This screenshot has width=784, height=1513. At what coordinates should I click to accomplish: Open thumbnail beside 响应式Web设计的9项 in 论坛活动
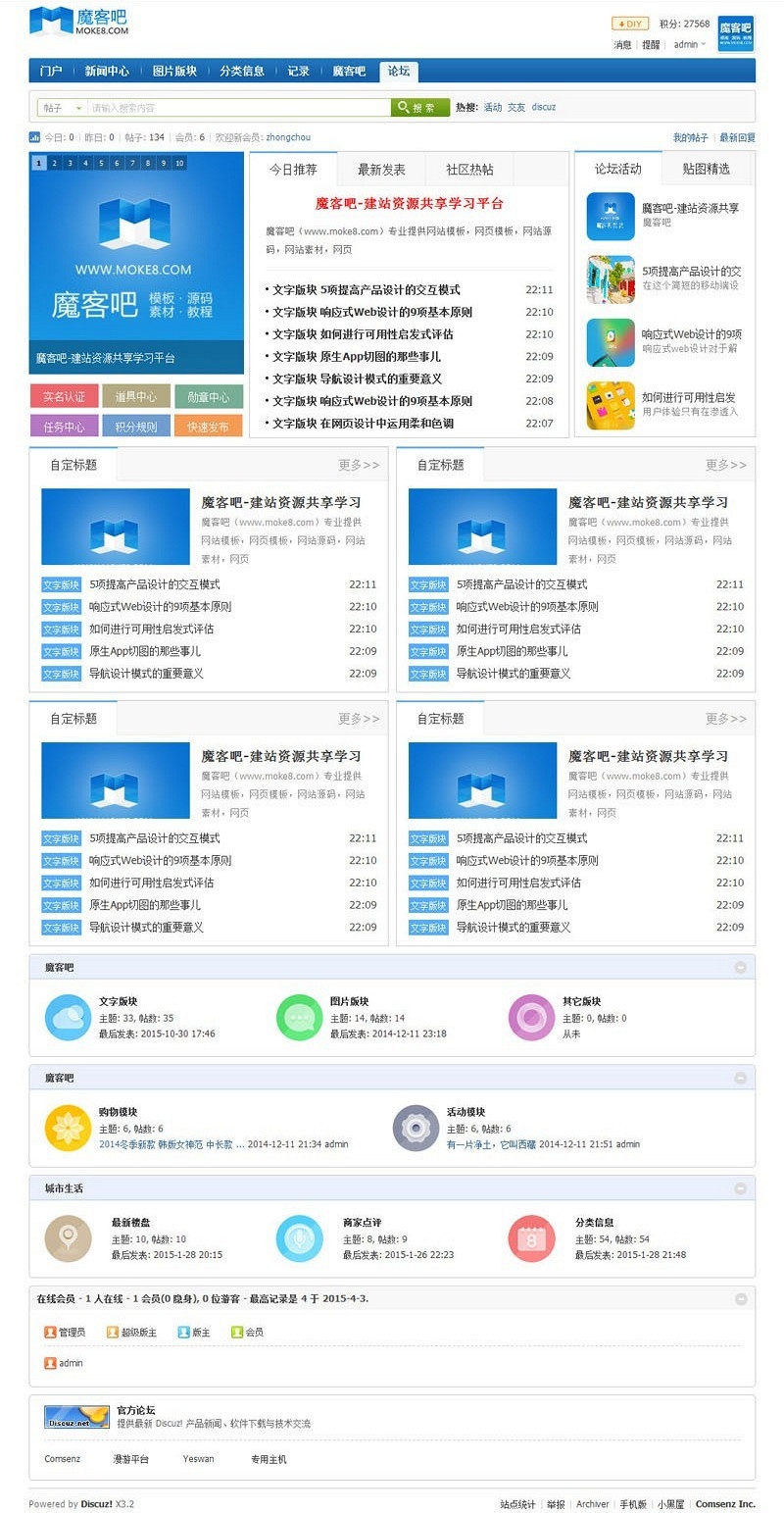[611, 342]
